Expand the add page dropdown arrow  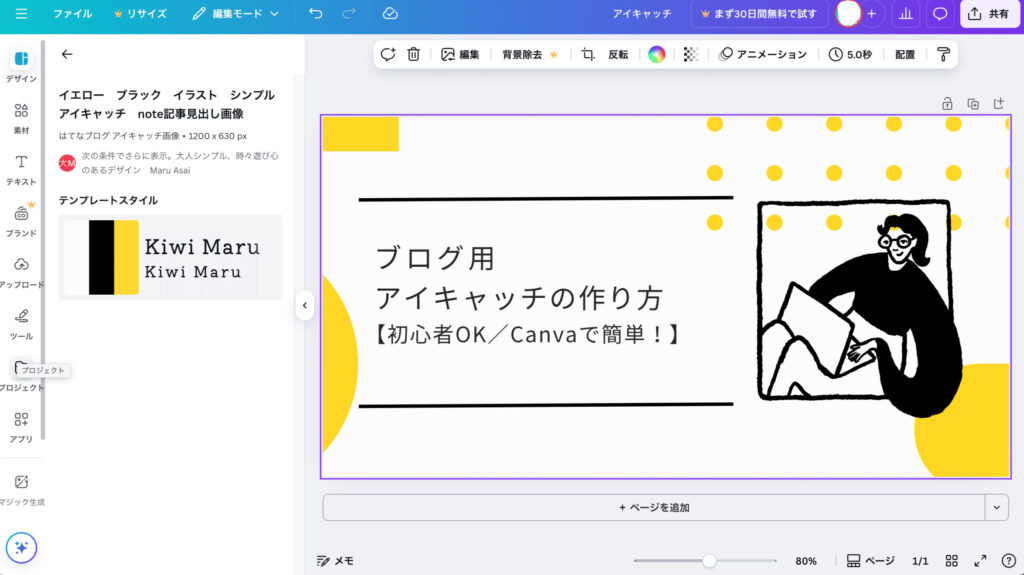pos(997,507)
